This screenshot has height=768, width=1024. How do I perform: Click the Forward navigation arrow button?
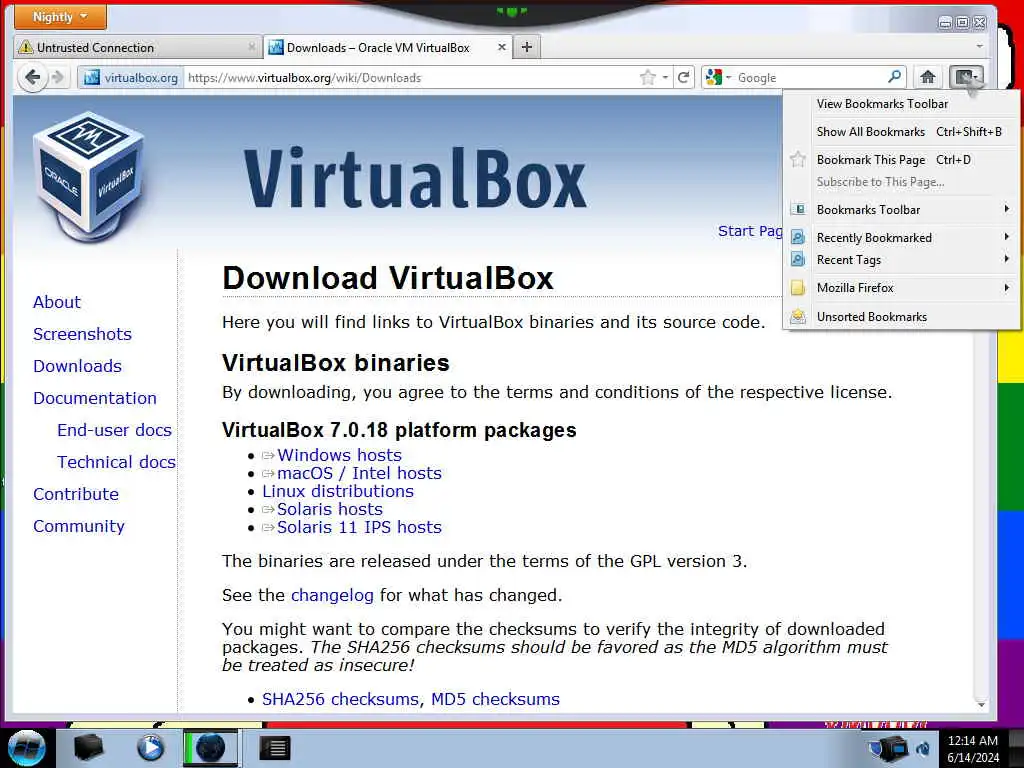point(57,77)
